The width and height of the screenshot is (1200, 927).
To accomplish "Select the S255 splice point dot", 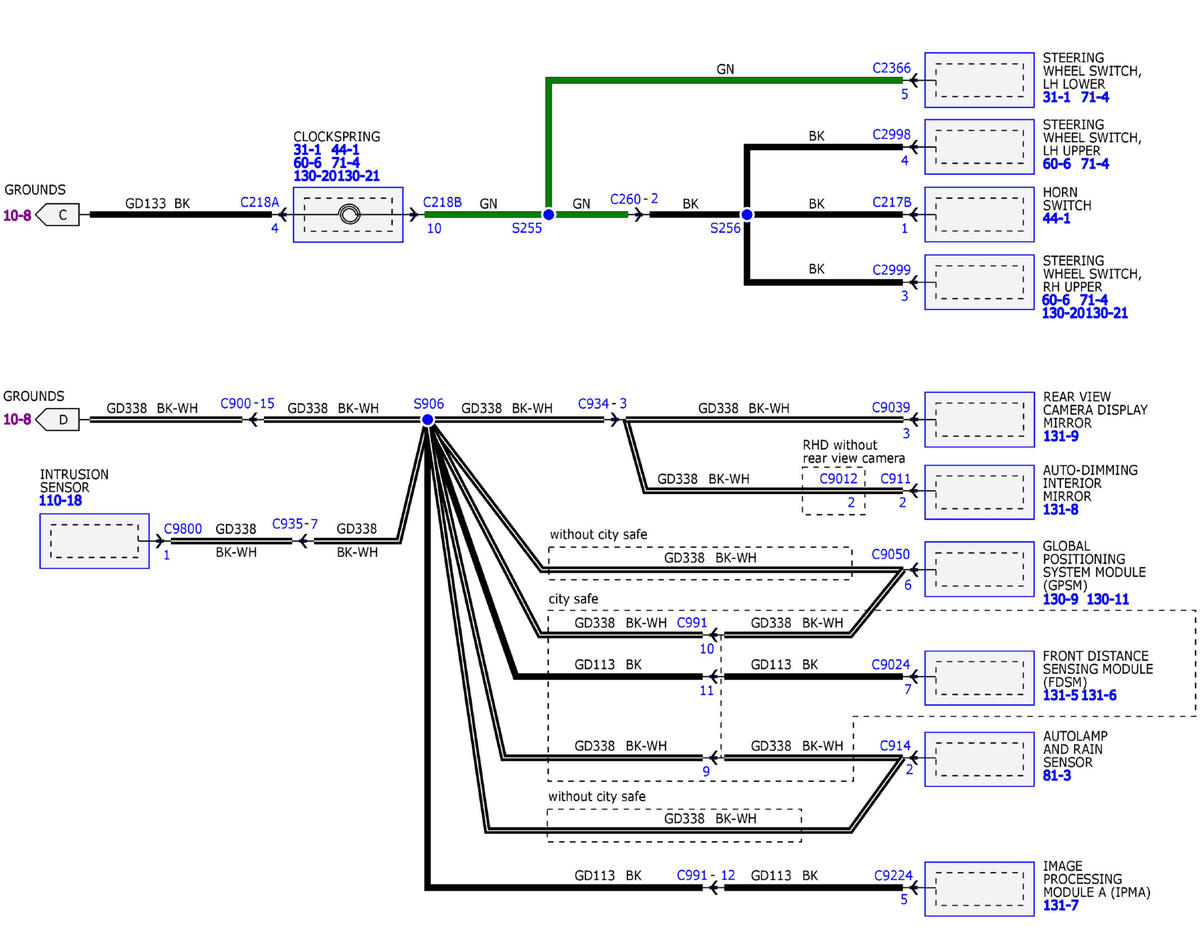I will pos(548,215).
